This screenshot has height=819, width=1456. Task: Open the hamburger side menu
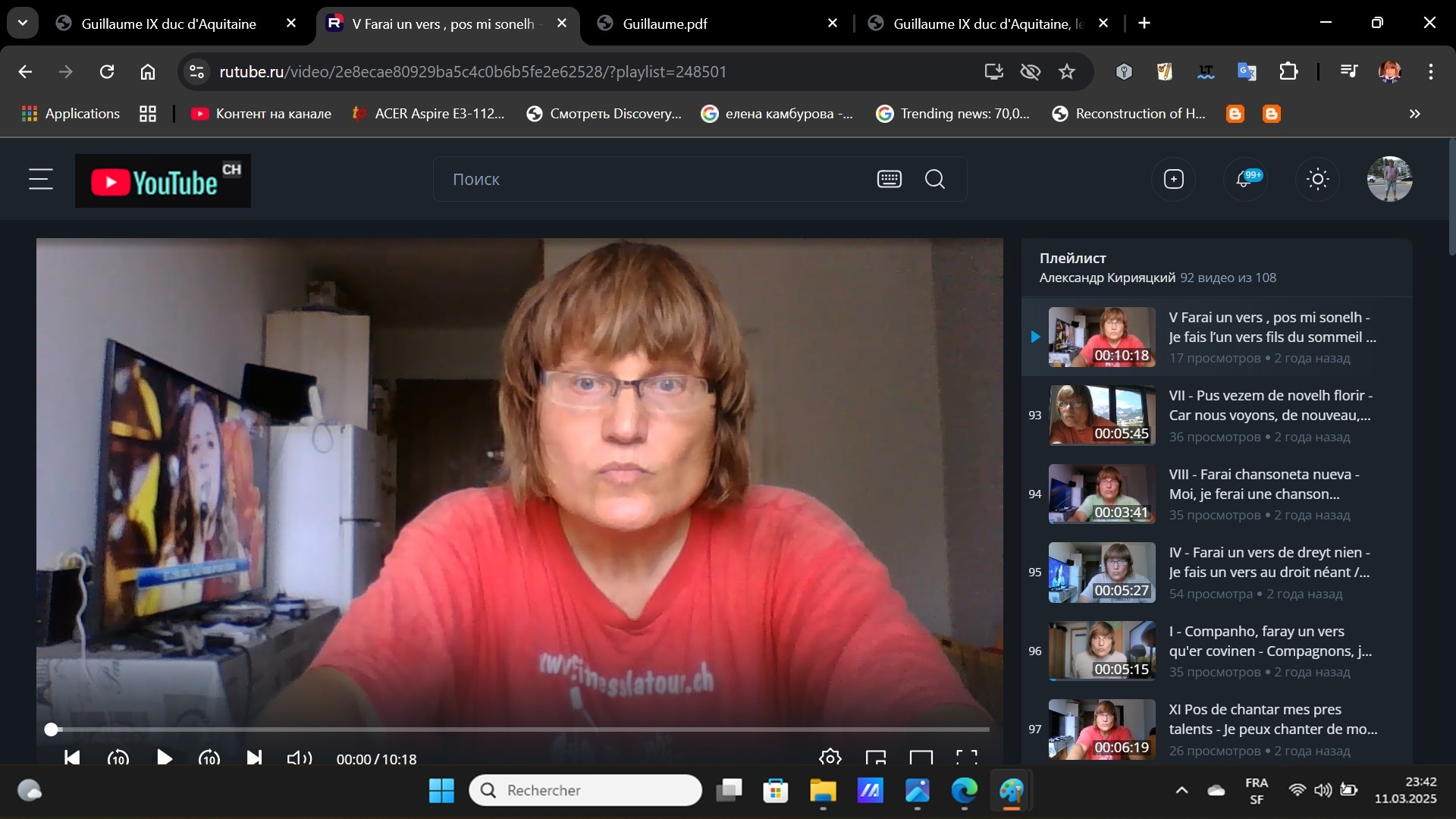point(41,180)
